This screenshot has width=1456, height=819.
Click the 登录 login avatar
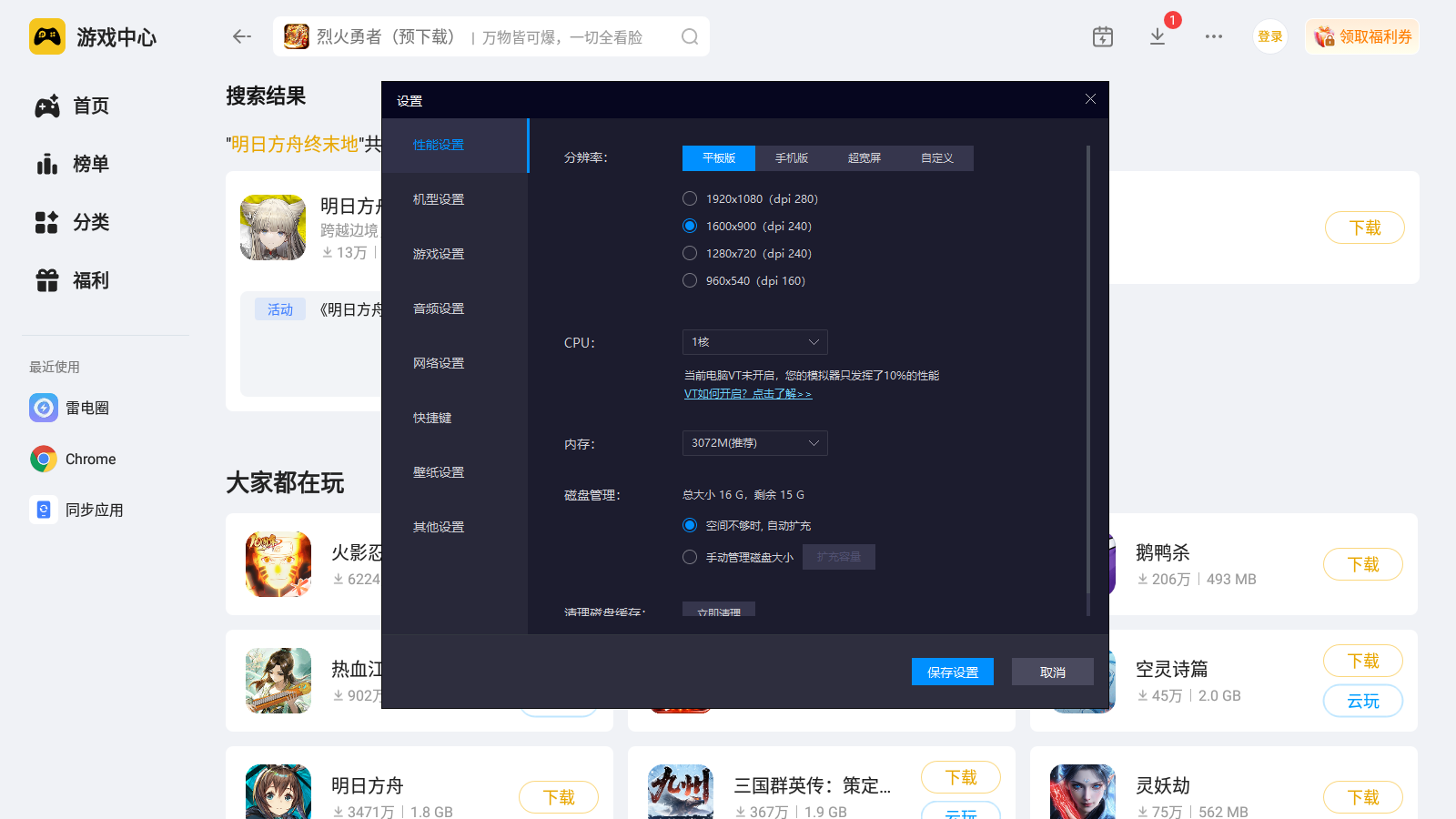(1270, 36)
